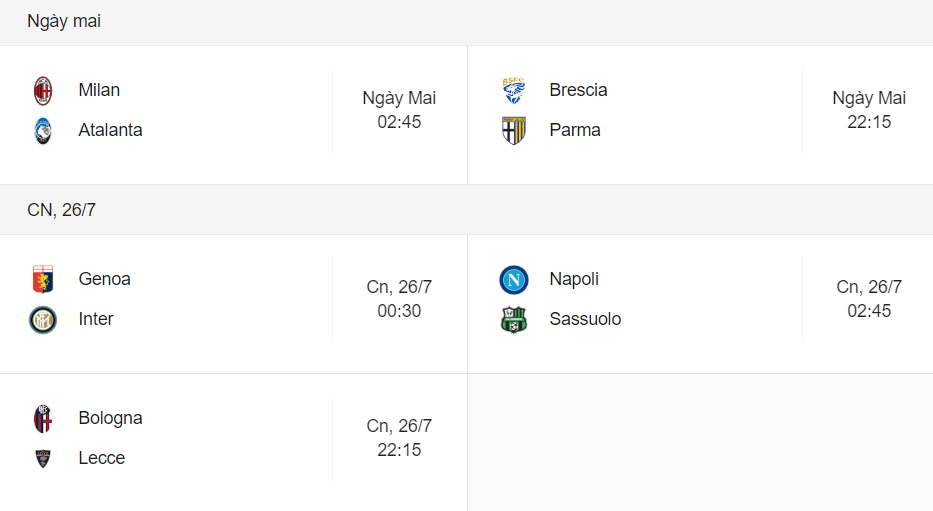Screen dimensions: 933x511
Task: Open the Atalanta team name link
Action: point(111,130)
